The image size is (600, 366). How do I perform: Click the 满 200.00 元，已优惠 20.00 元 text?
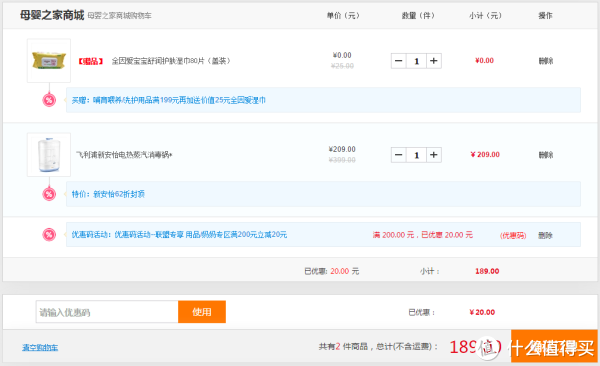[423, 235]
